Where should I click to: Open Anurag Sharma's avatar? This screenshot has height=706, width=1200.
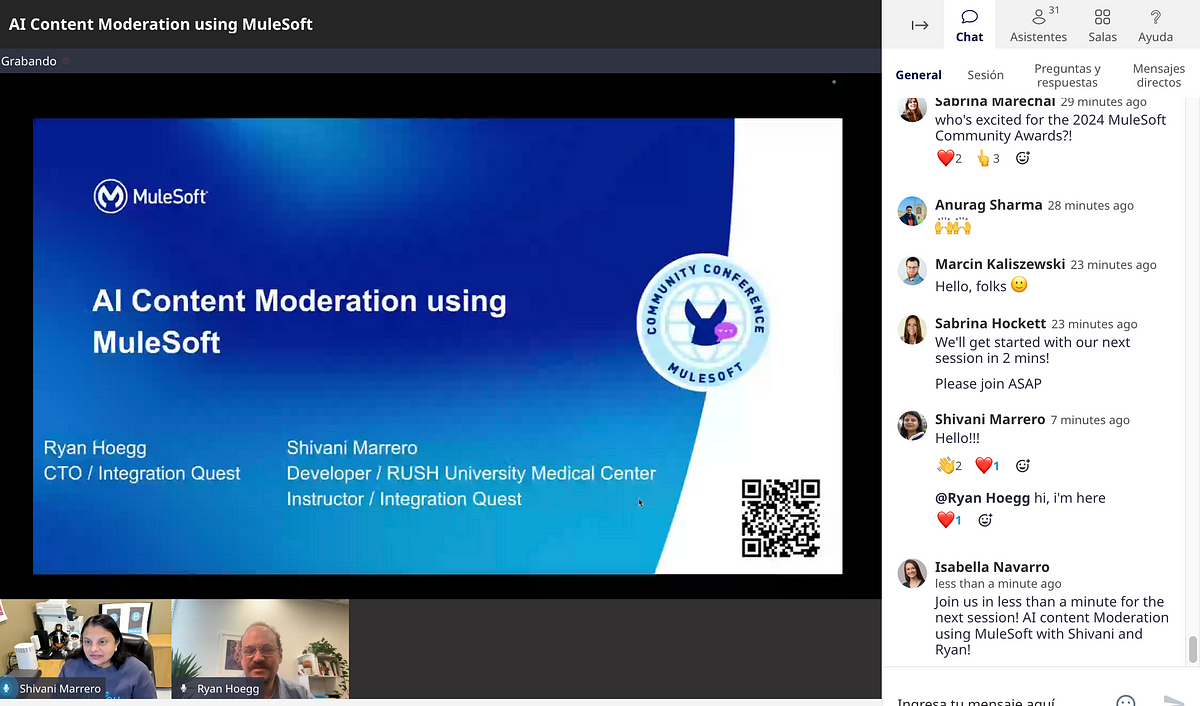[912, 211]
